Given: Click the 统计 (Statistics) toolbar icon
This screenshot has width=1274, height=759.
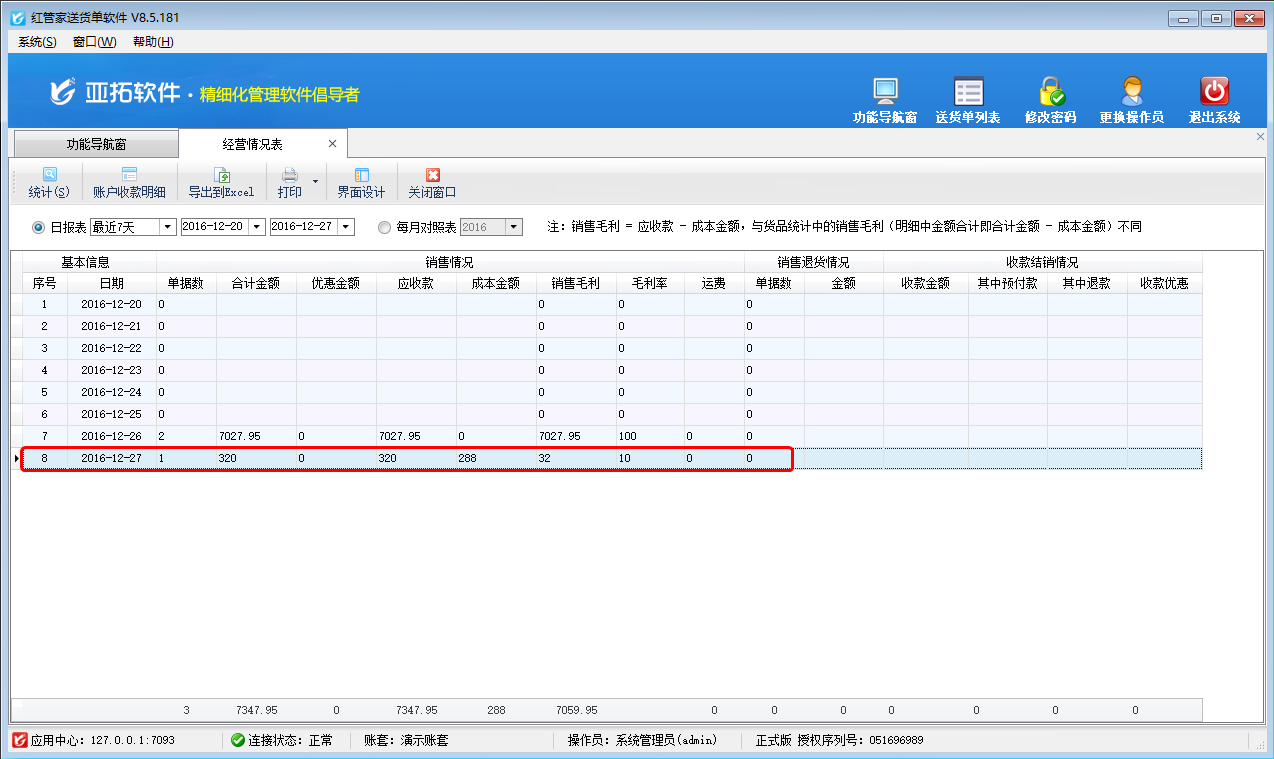Looking at the screenshot, I should [49, 175].
